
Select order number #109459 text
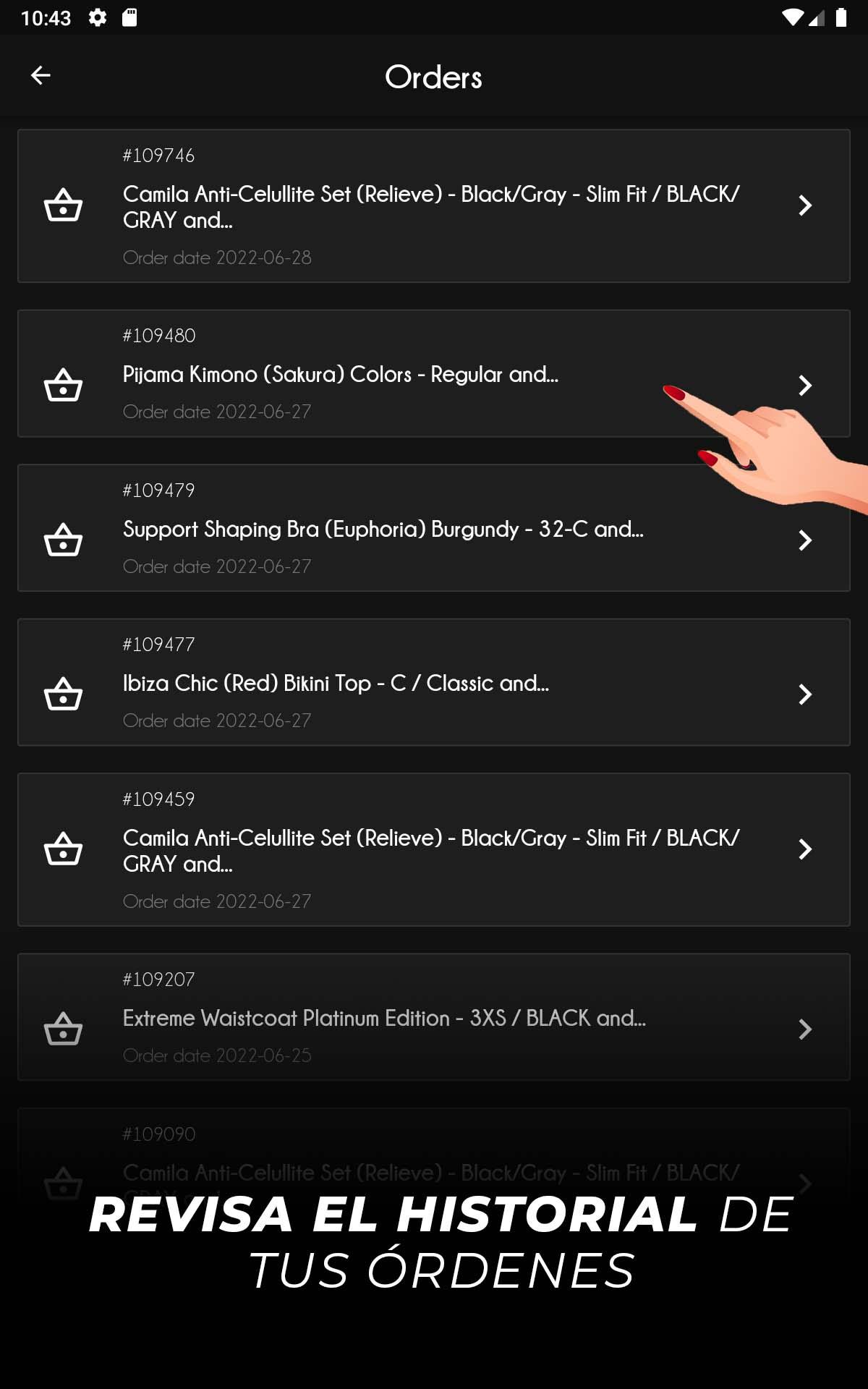click(x=159, y=799)
